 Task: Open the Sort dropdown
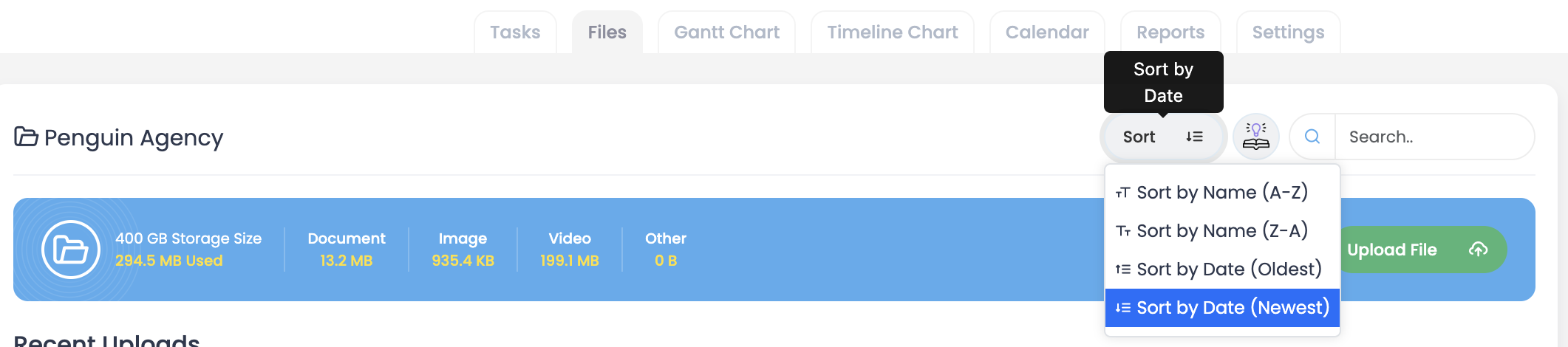pyautogui.click(x=1162, y=137)
